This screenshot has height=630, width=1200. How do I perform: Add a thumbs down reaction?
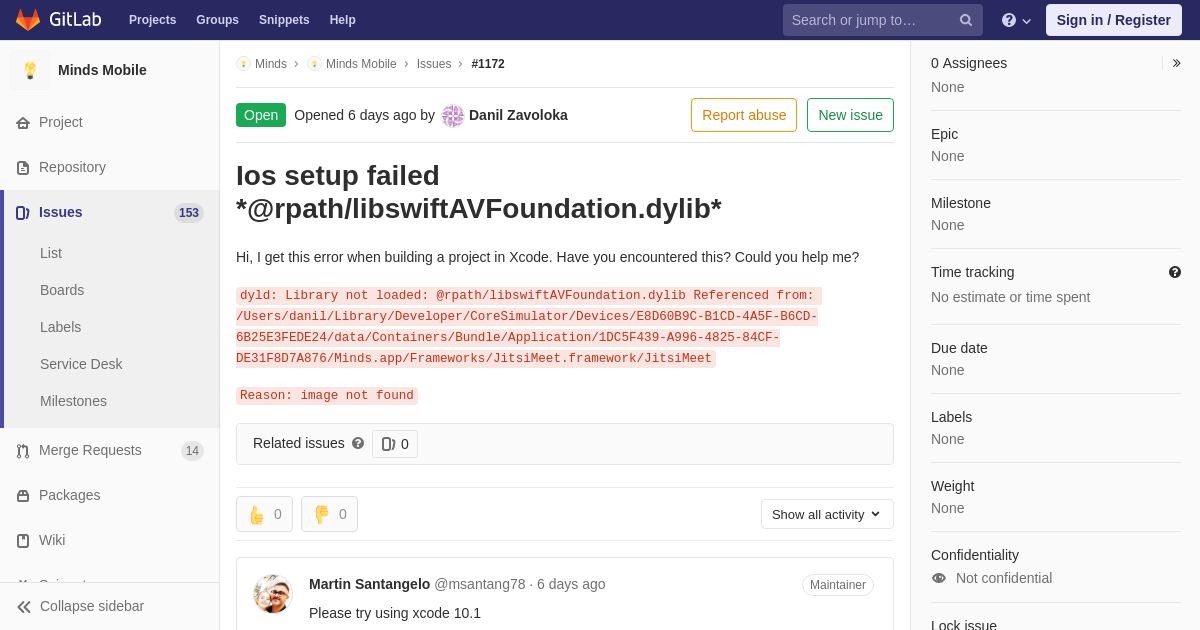329,514
